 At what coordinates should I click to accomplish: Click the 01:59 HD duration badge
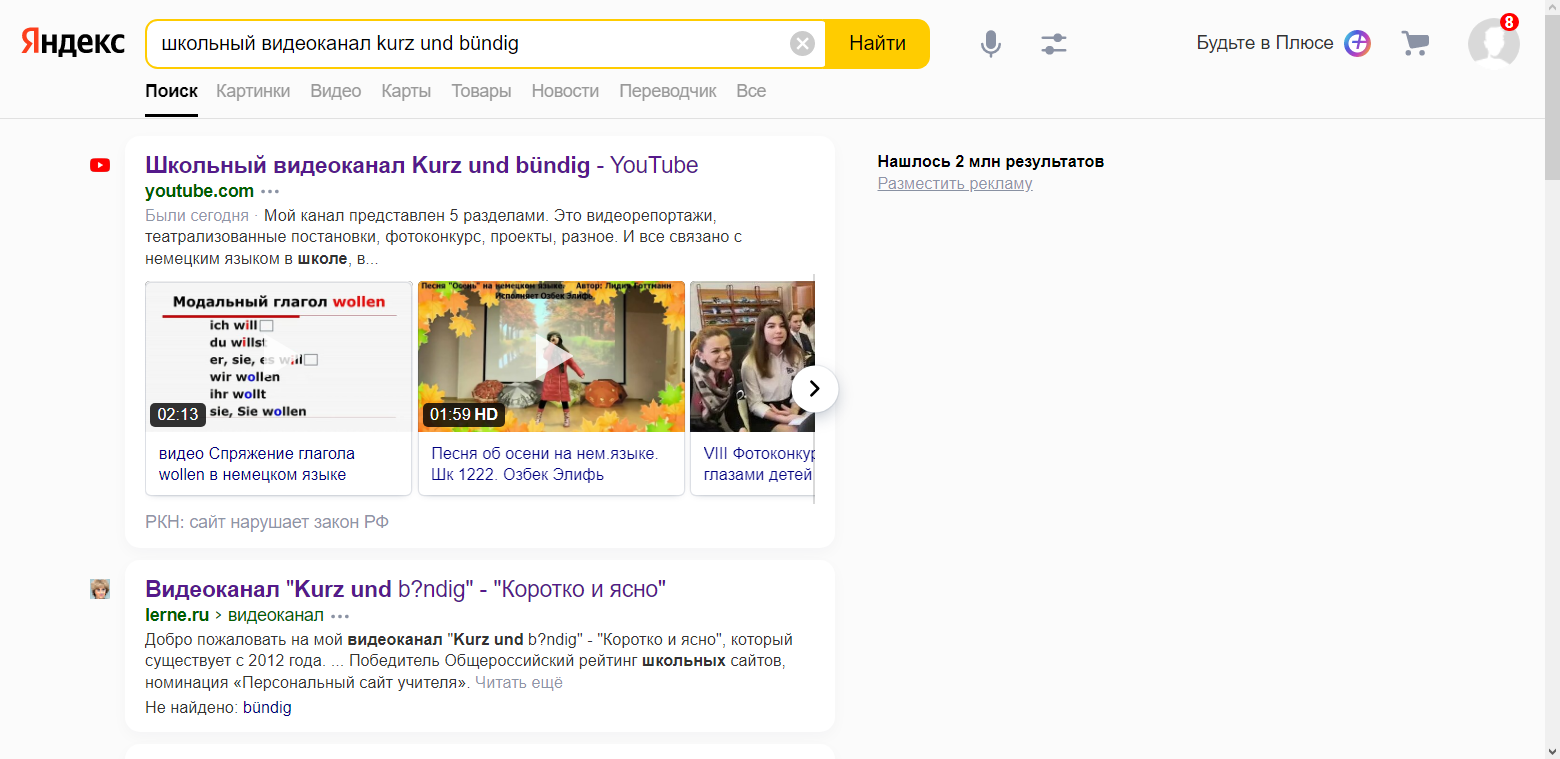[x=463, y=414]
